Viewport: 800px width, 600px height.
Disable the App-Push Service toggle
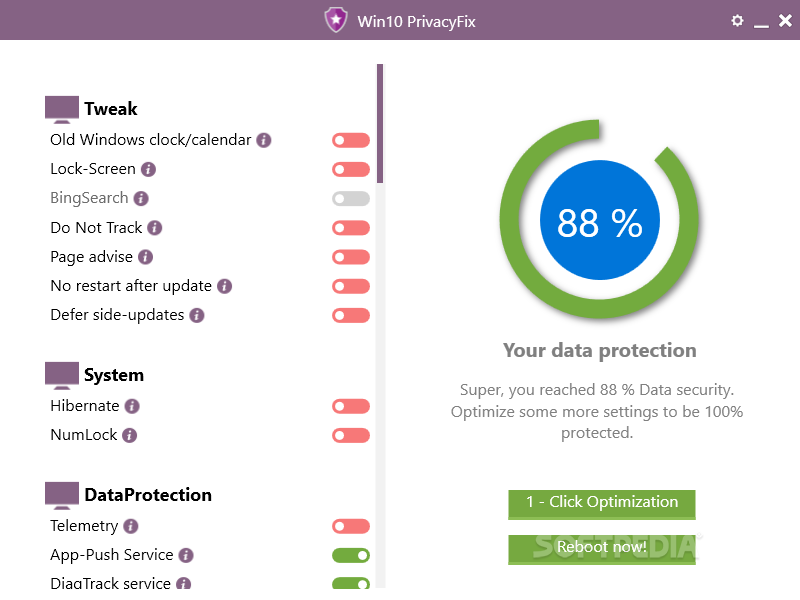click(351, 555)
